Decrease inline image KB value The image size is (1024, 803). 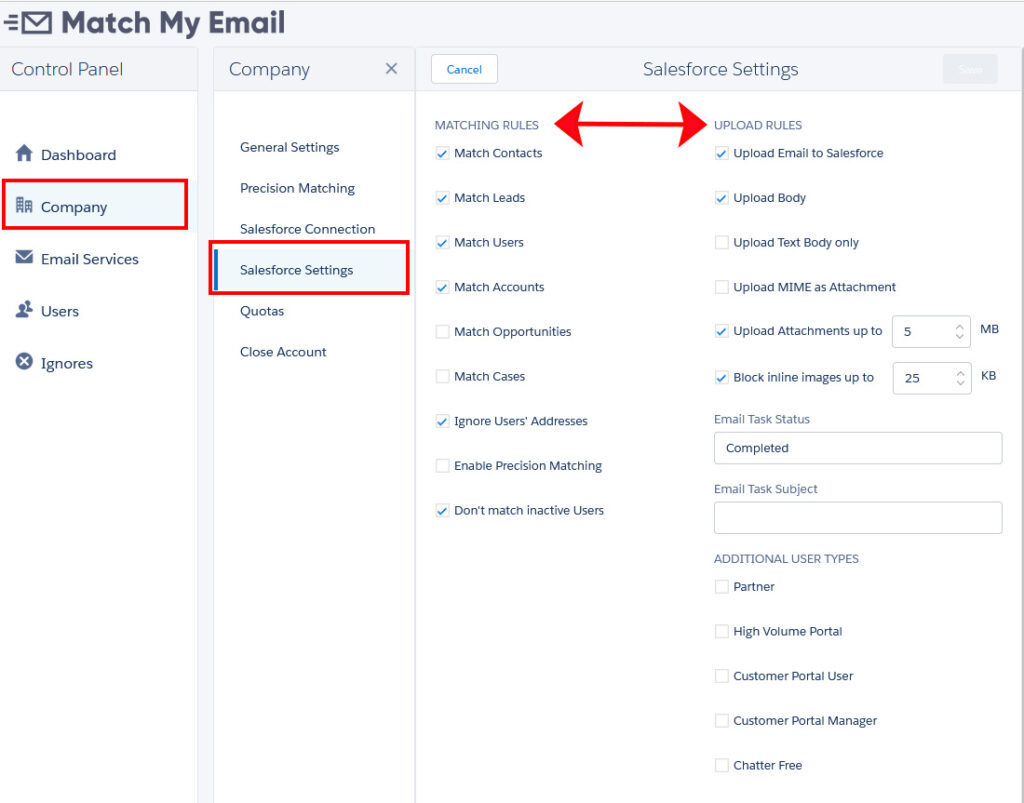click(960, 383)
